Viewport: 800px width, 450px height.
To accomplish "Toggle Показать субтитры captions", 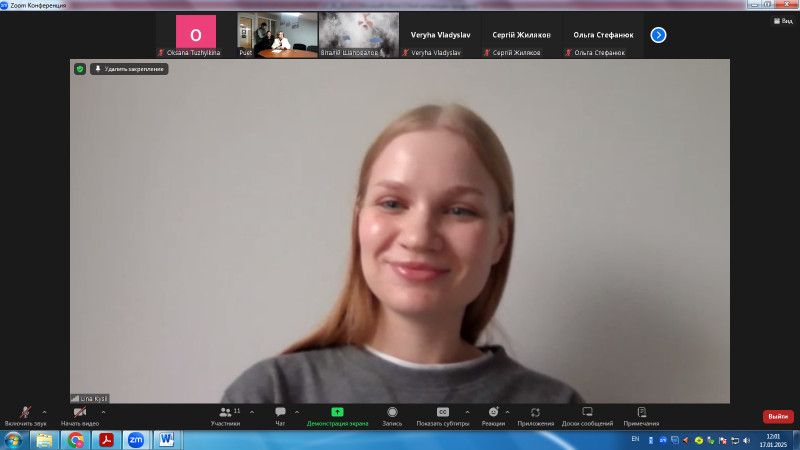I will [x=442, y=414].
